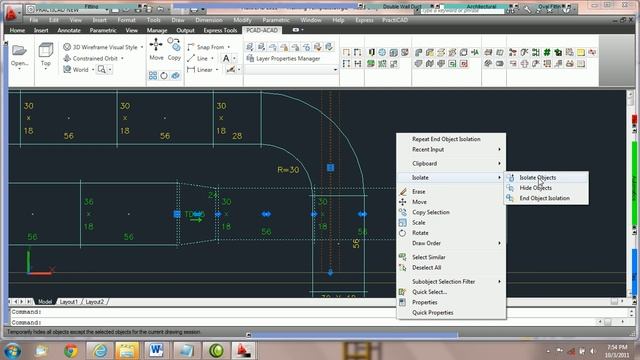Expand the World coordinate dropdown
Screen dimensions: 640x360
coord(93,69)
